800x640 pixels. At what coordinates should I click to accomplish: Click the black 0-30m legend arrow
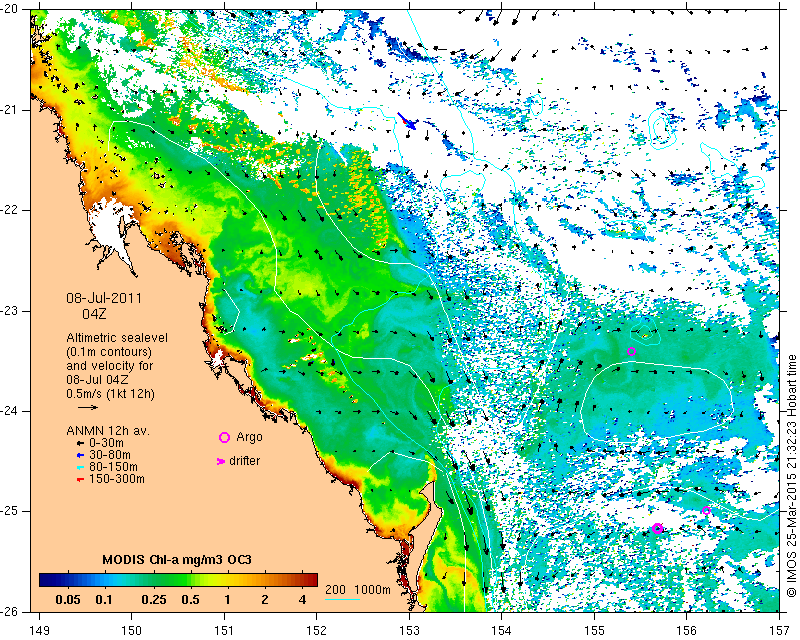(x=80, y=444)
